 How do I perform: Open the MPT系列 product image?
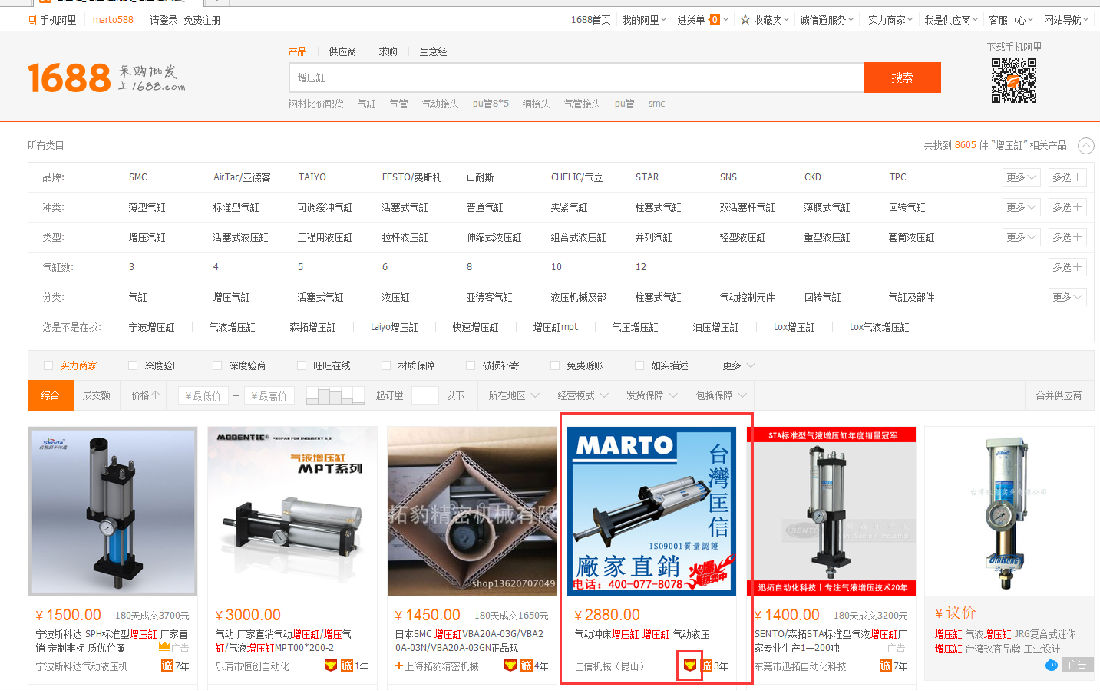click(x=292, y=511)
